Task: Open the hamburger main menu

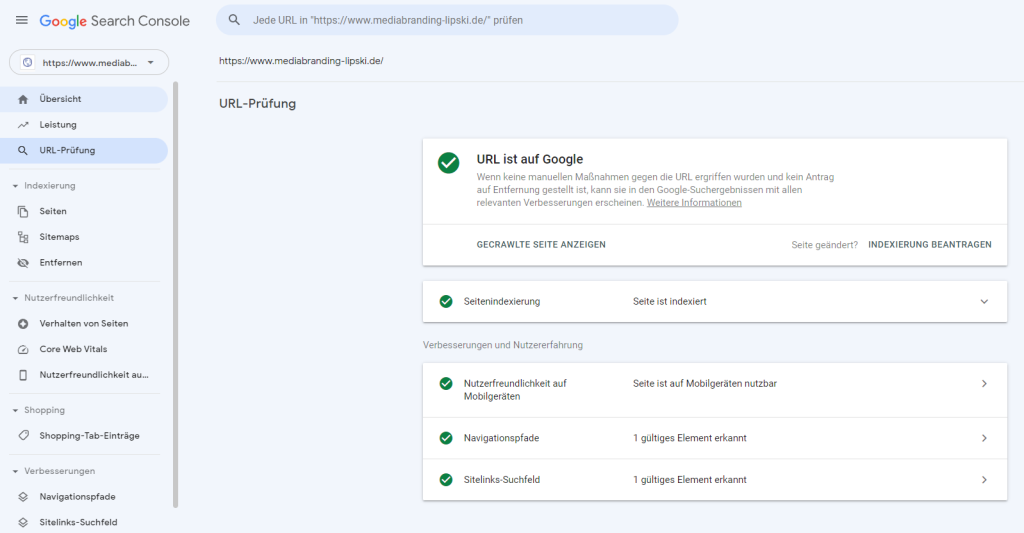Action: [x=22, y=20]
